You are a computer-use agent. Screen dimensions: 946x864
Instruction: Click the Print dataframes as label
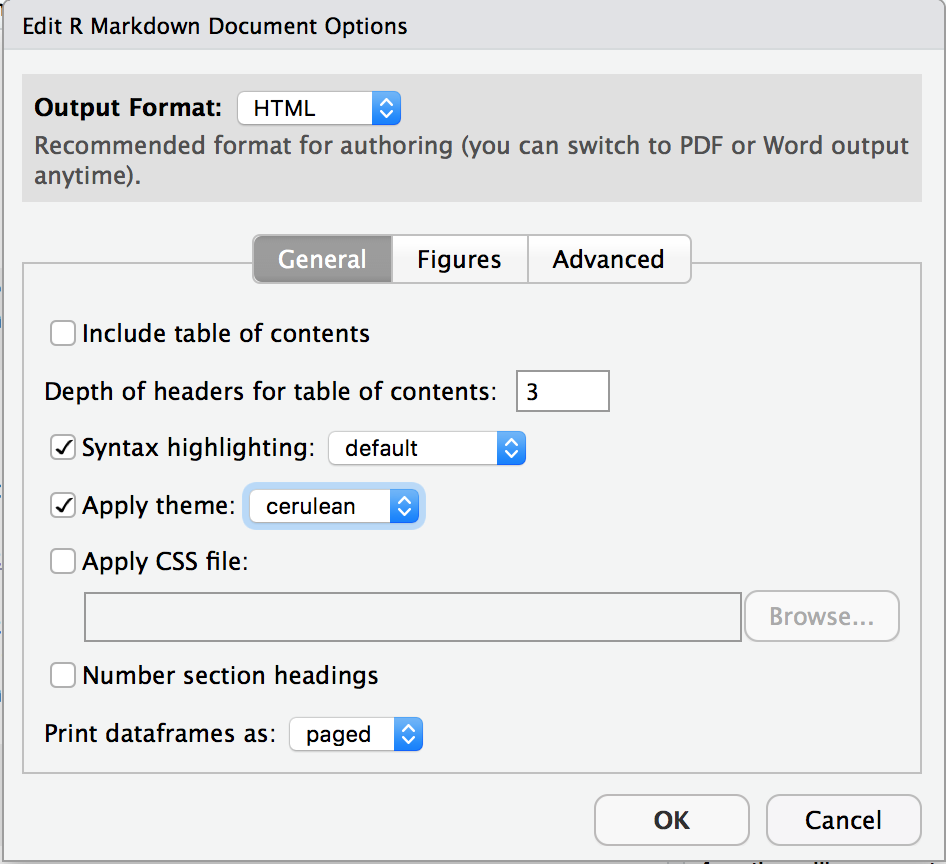click(160, 734)
